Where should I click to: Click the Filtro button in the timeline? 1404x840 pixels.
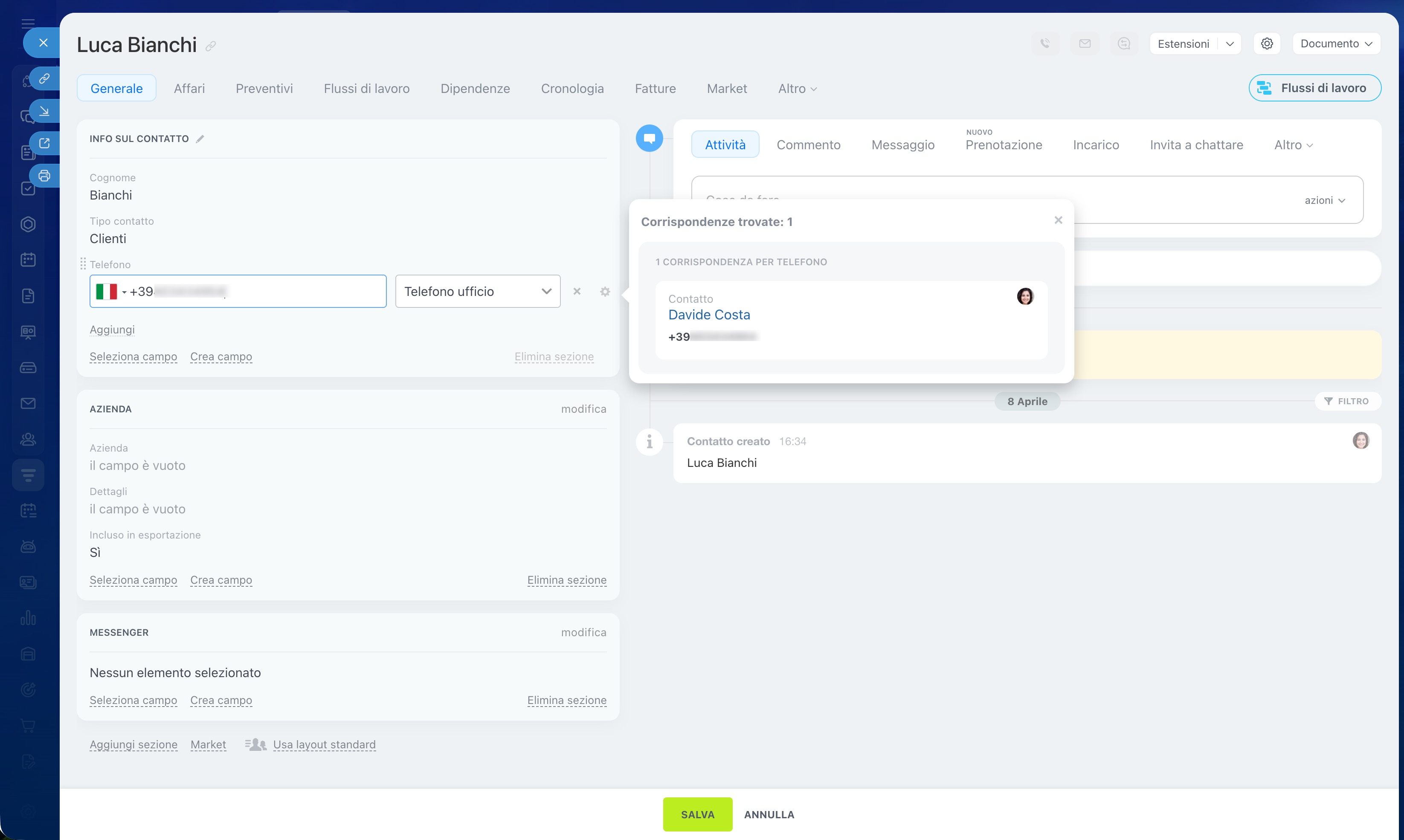pos(1347,401)
